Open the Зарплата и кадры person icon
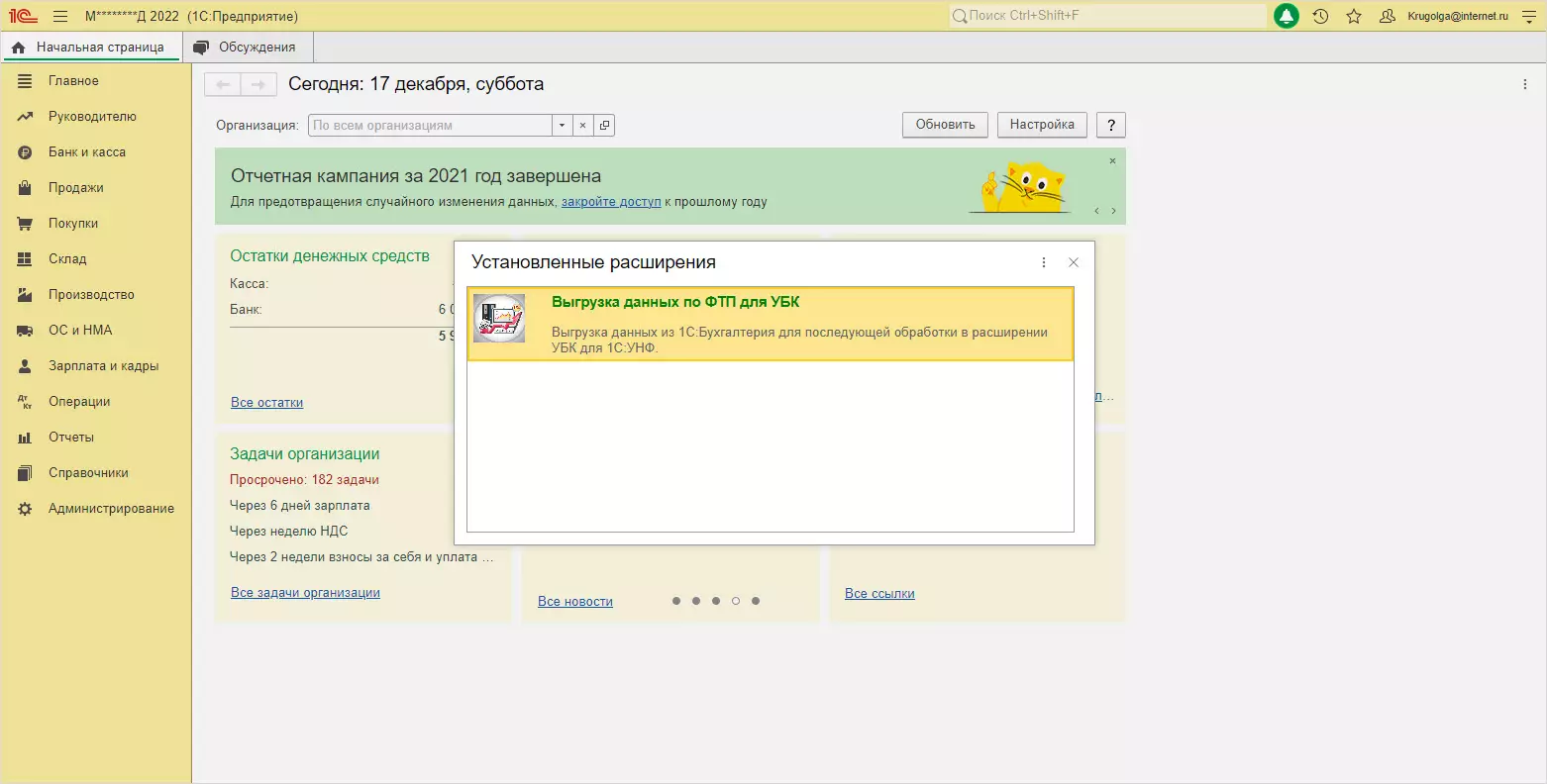 coord(26,366)
